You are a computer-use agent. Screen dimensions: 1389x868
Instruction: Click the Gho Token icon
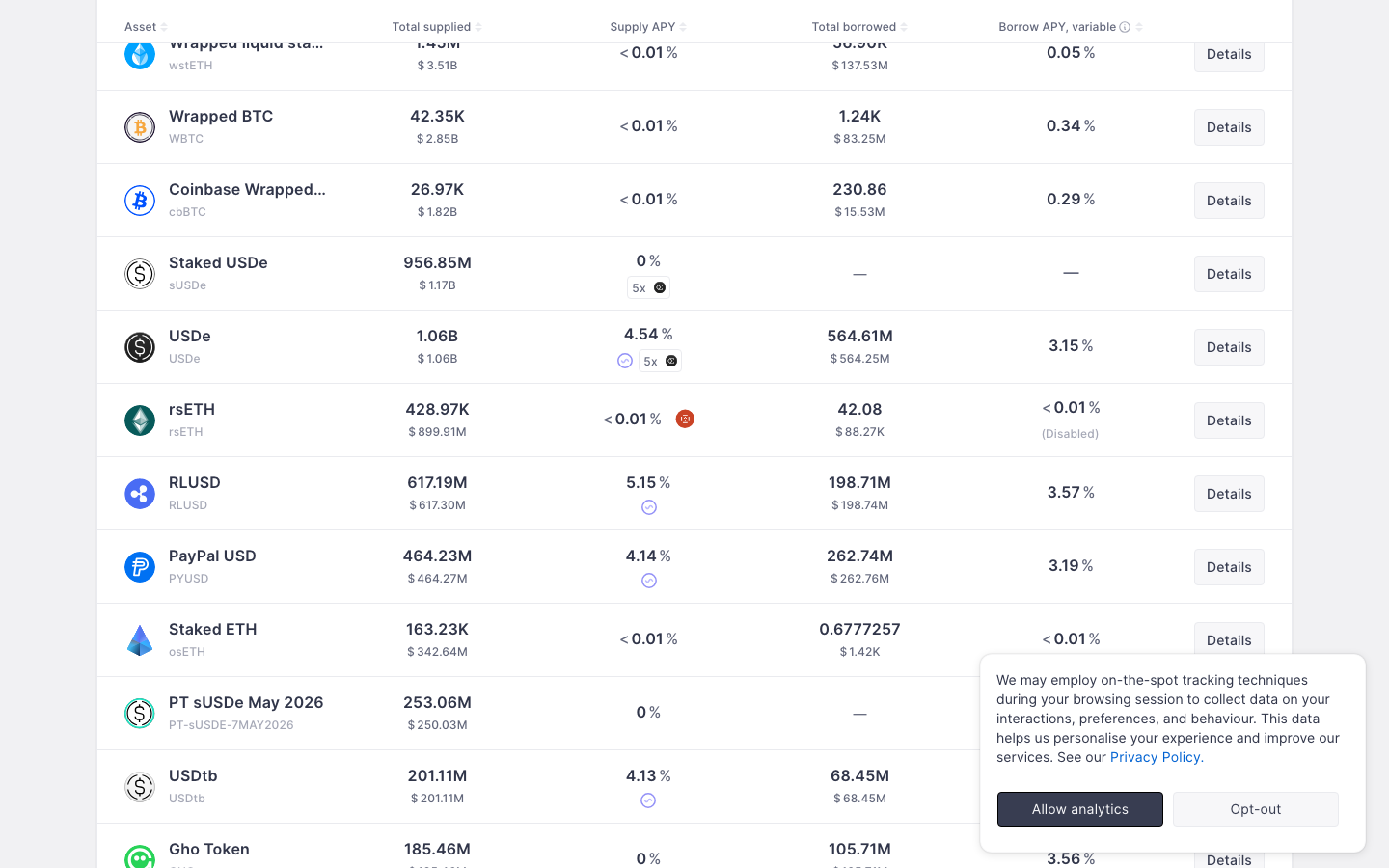tap(140, 855)
